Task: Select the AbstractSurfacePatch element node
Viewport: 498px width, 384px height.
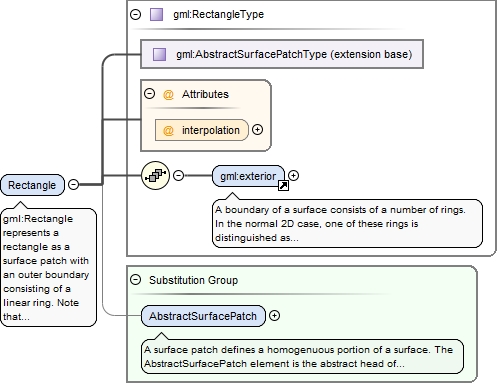Action: click(x=203, y=316)
